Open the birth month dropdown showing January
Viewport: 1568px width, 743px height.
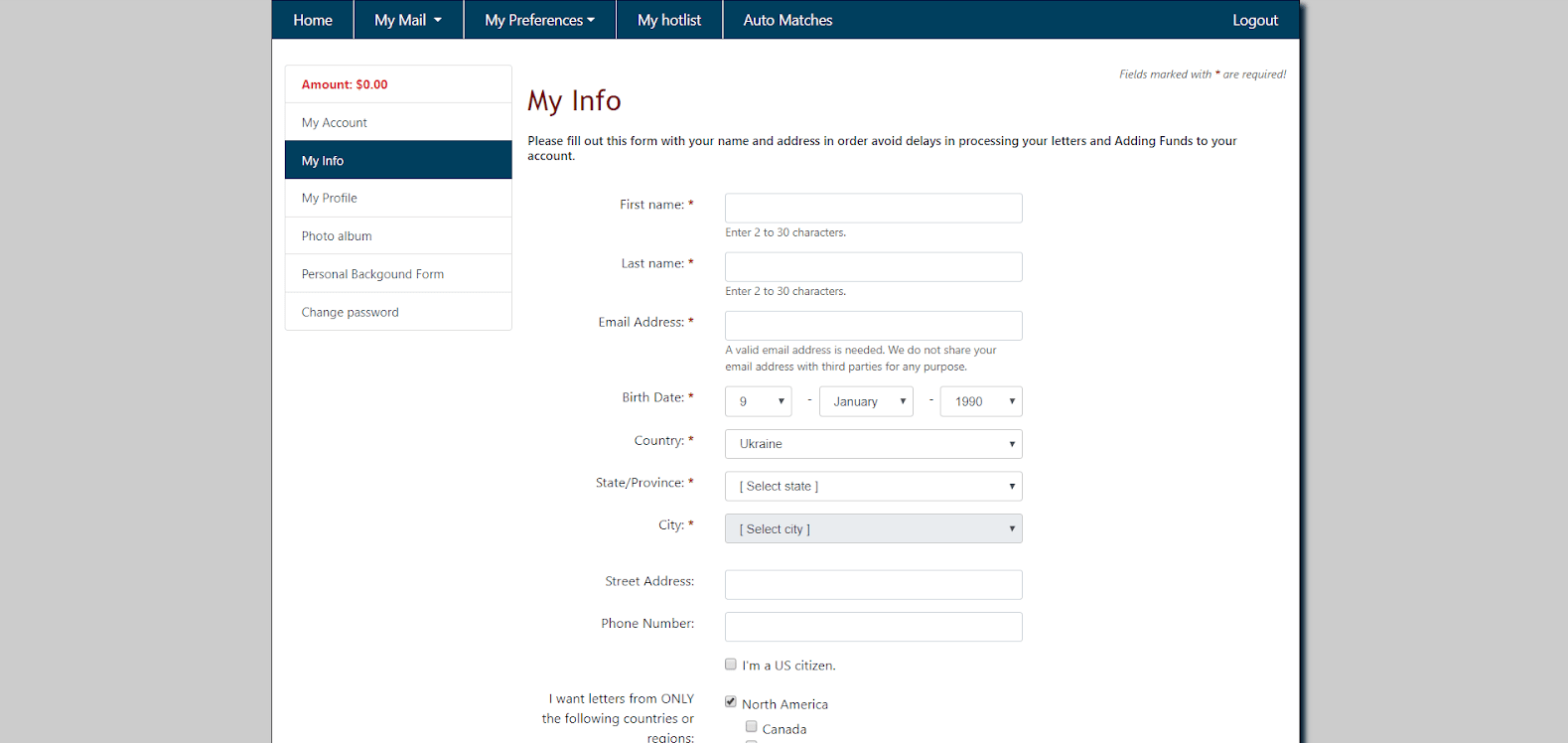[866, 401]
